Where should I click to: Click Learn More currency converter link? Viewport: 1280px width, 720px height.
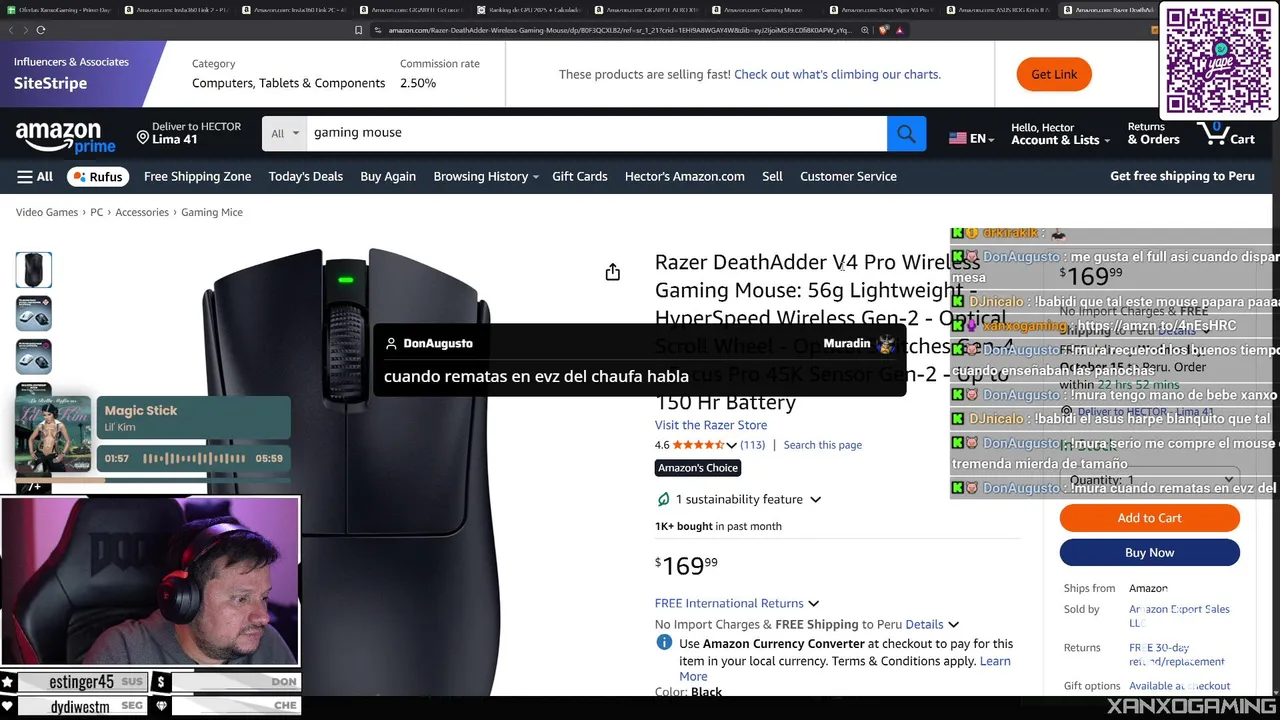[845, 669]
